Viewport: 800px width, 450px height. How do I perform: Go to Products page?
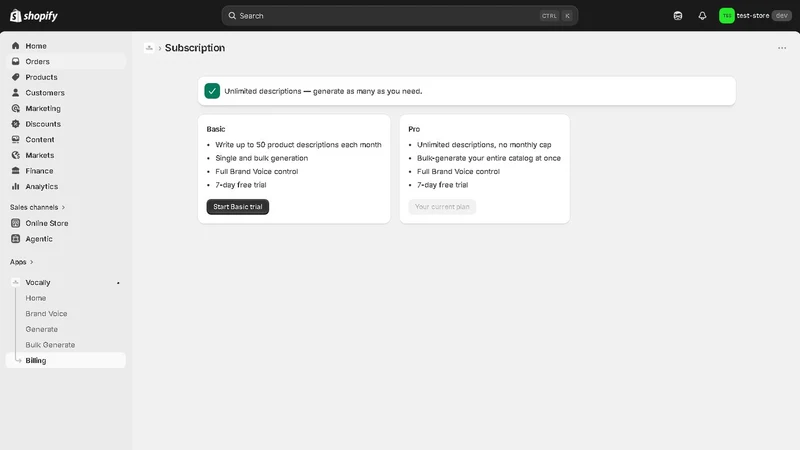pyautogui.click(x=66, y=77)
